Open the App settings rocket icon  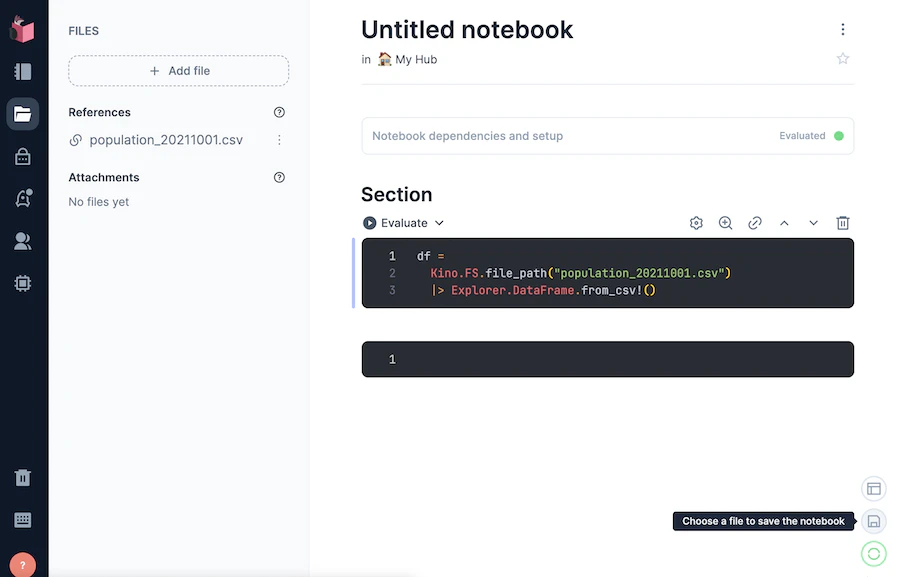[23, 198]
